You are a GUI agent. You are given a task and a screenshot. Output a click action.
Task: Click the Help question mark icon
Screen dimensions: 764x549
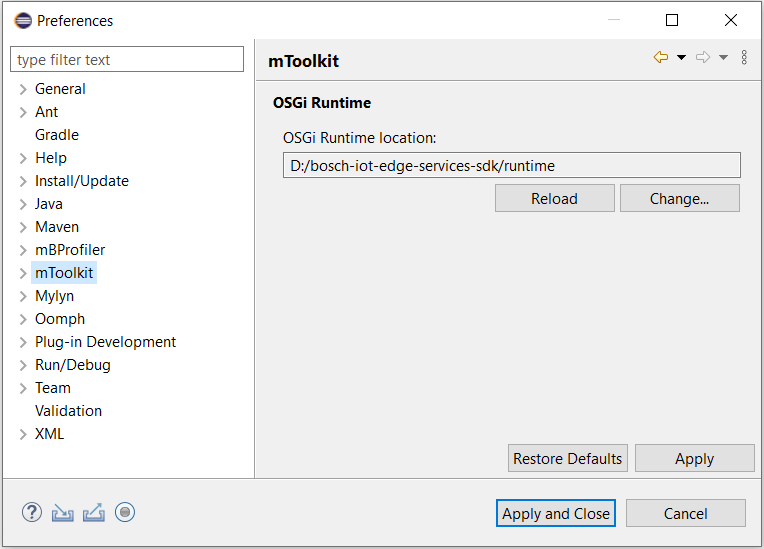click(x=32, y=513)
